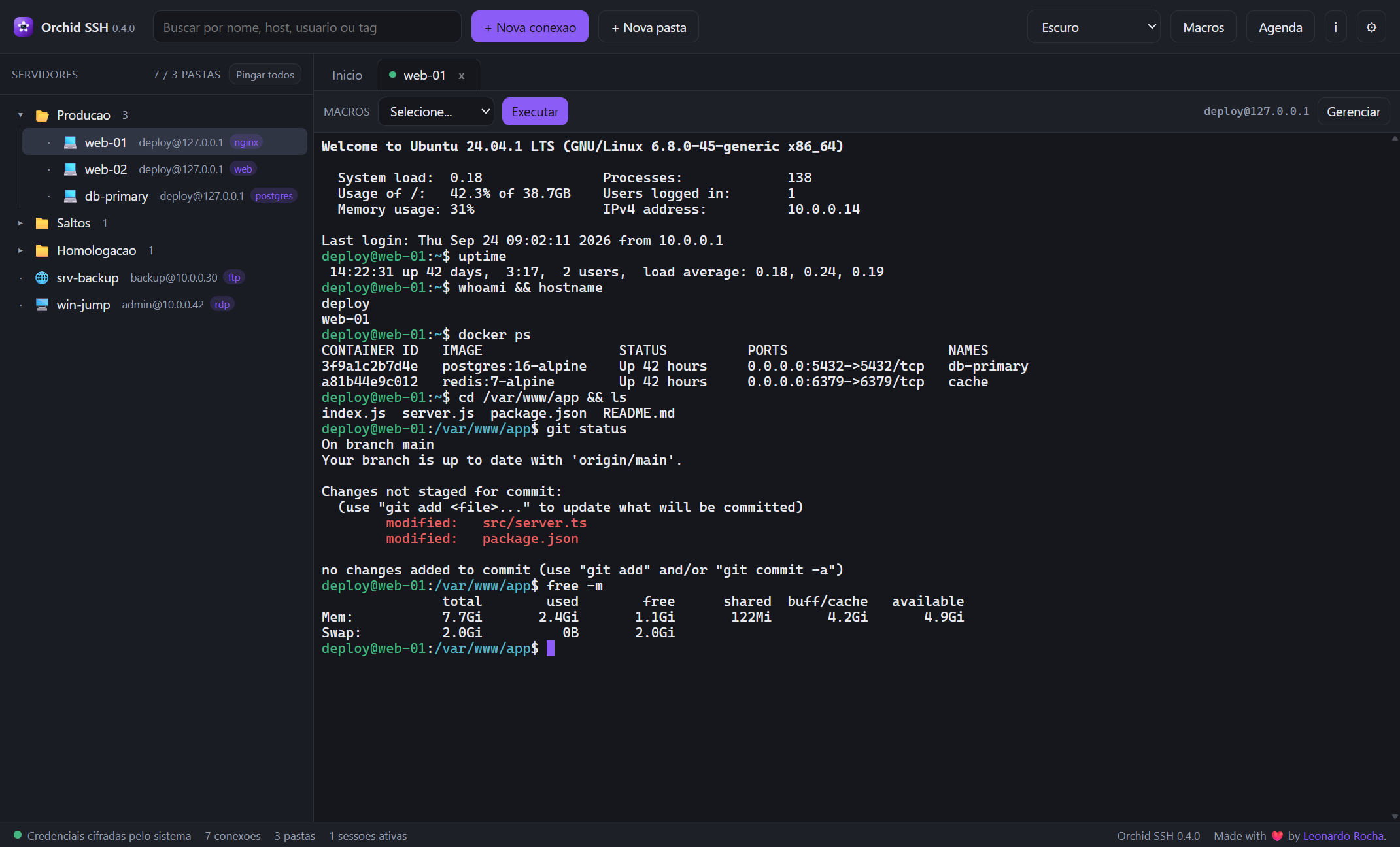
Task: Click the Gerenciar button
Action: pyautogui.click(x=1354, y=112)
